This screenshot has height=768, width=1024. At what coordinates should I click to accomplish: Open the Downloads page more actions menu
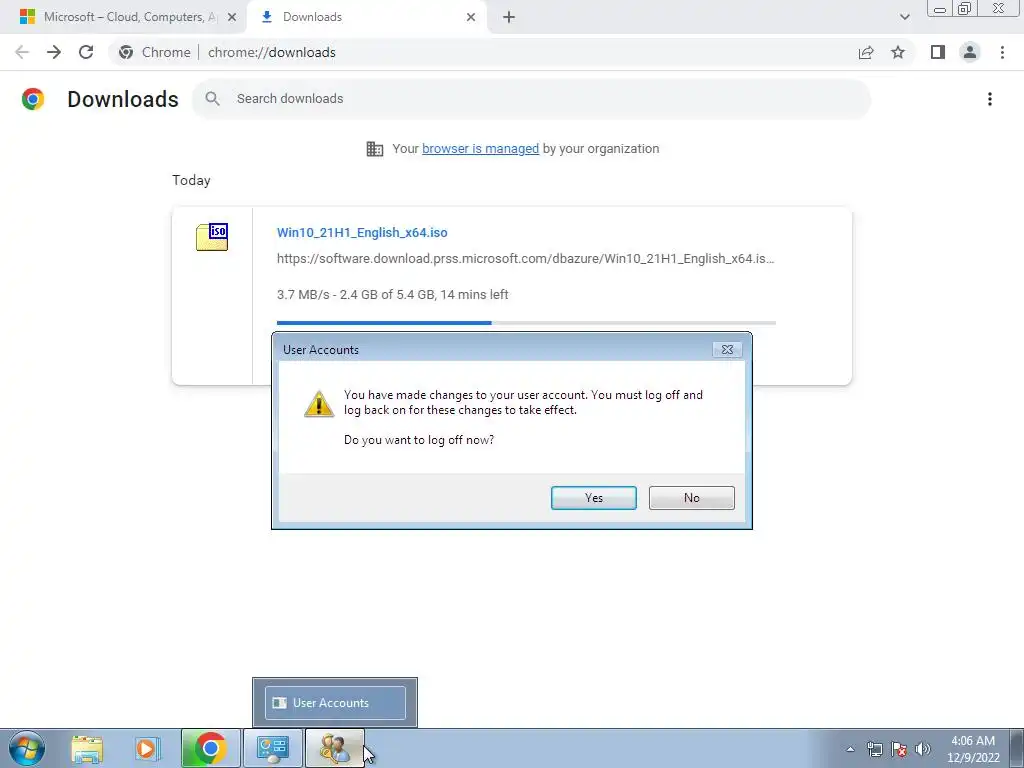click(x=990, y=99)
